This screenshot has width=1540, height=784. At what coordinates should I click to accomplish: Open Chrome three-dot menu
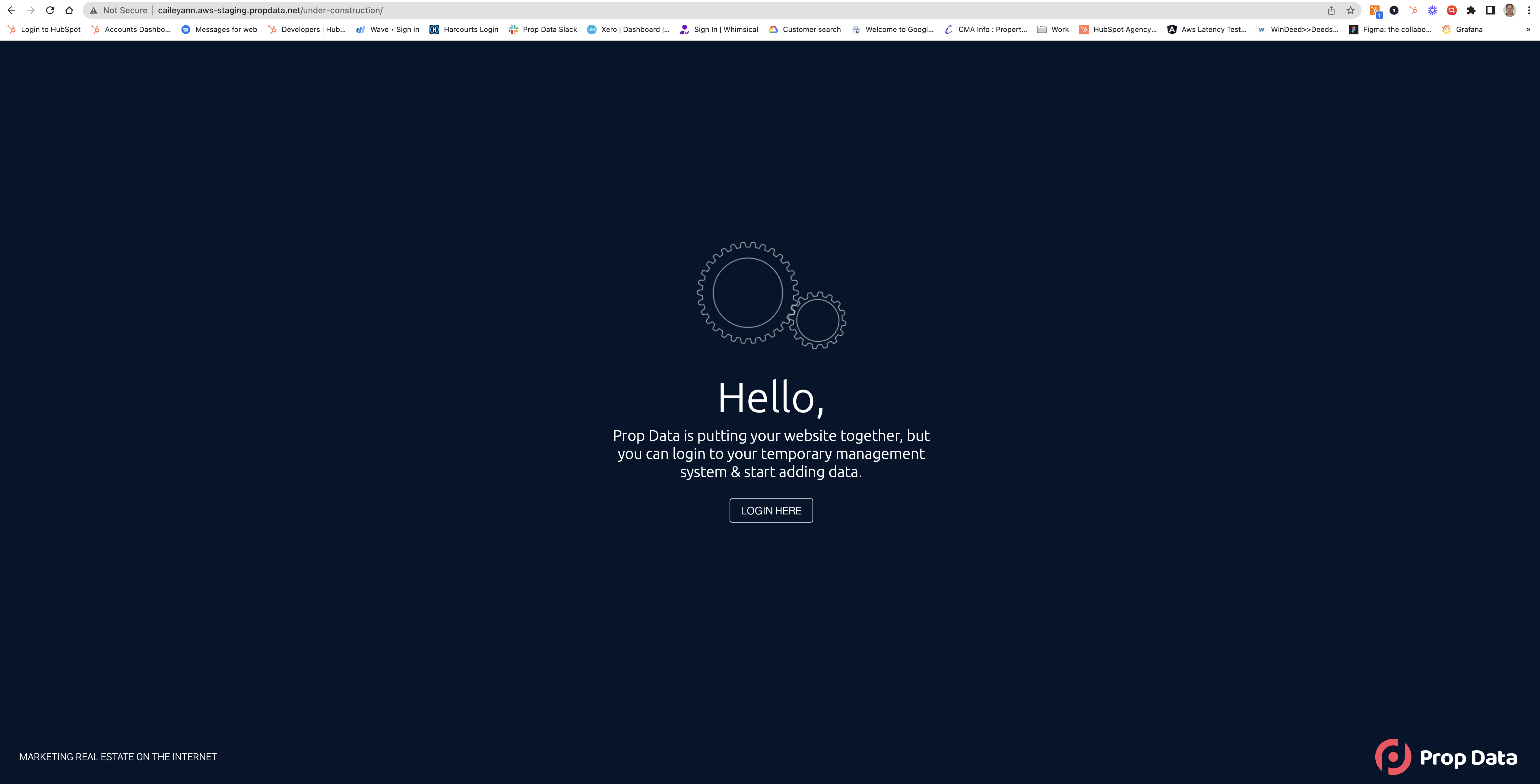[1529, 10]
